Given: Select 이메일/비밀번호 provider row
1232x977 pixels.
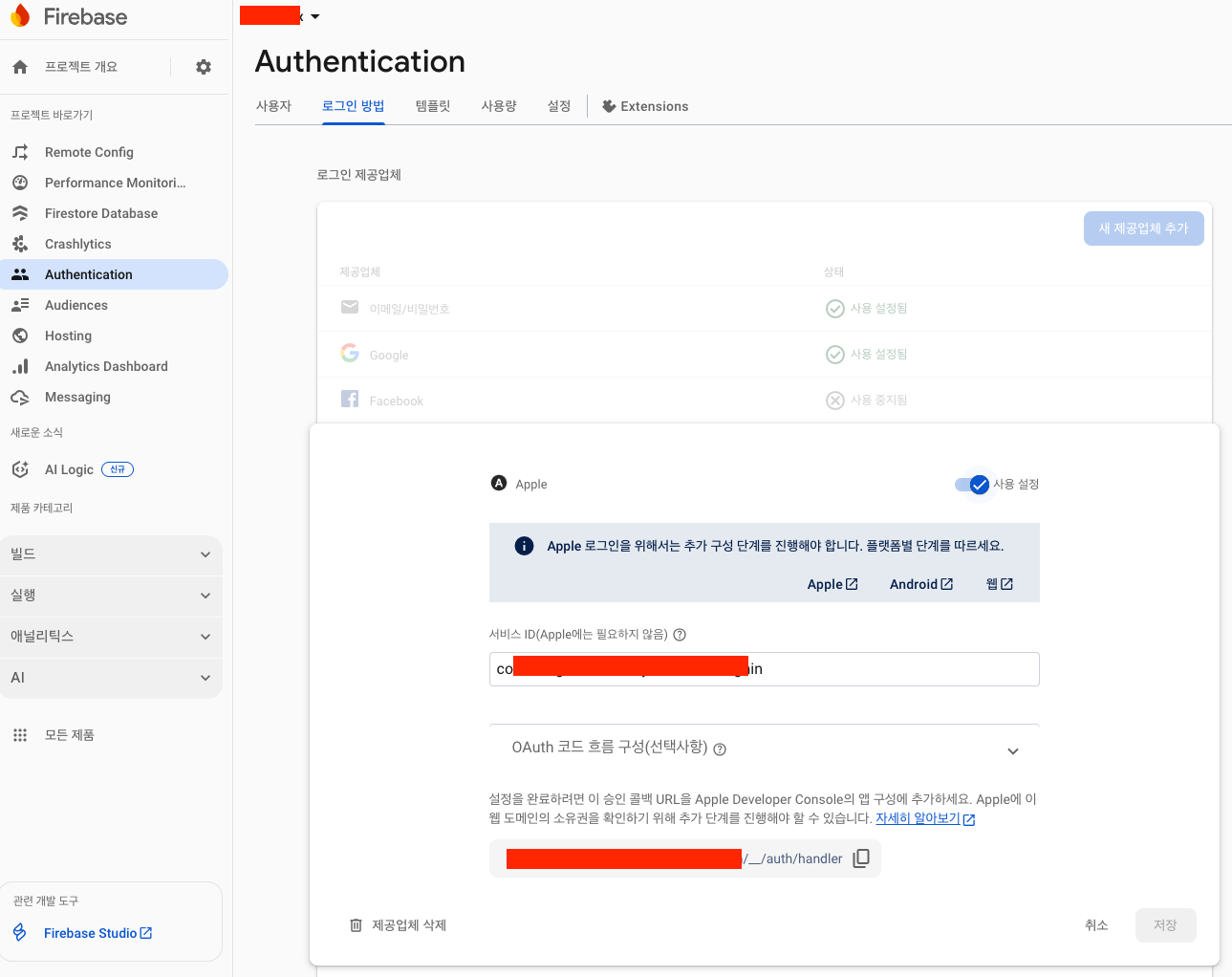Looking at the screenshot, I should coord(764,308).
